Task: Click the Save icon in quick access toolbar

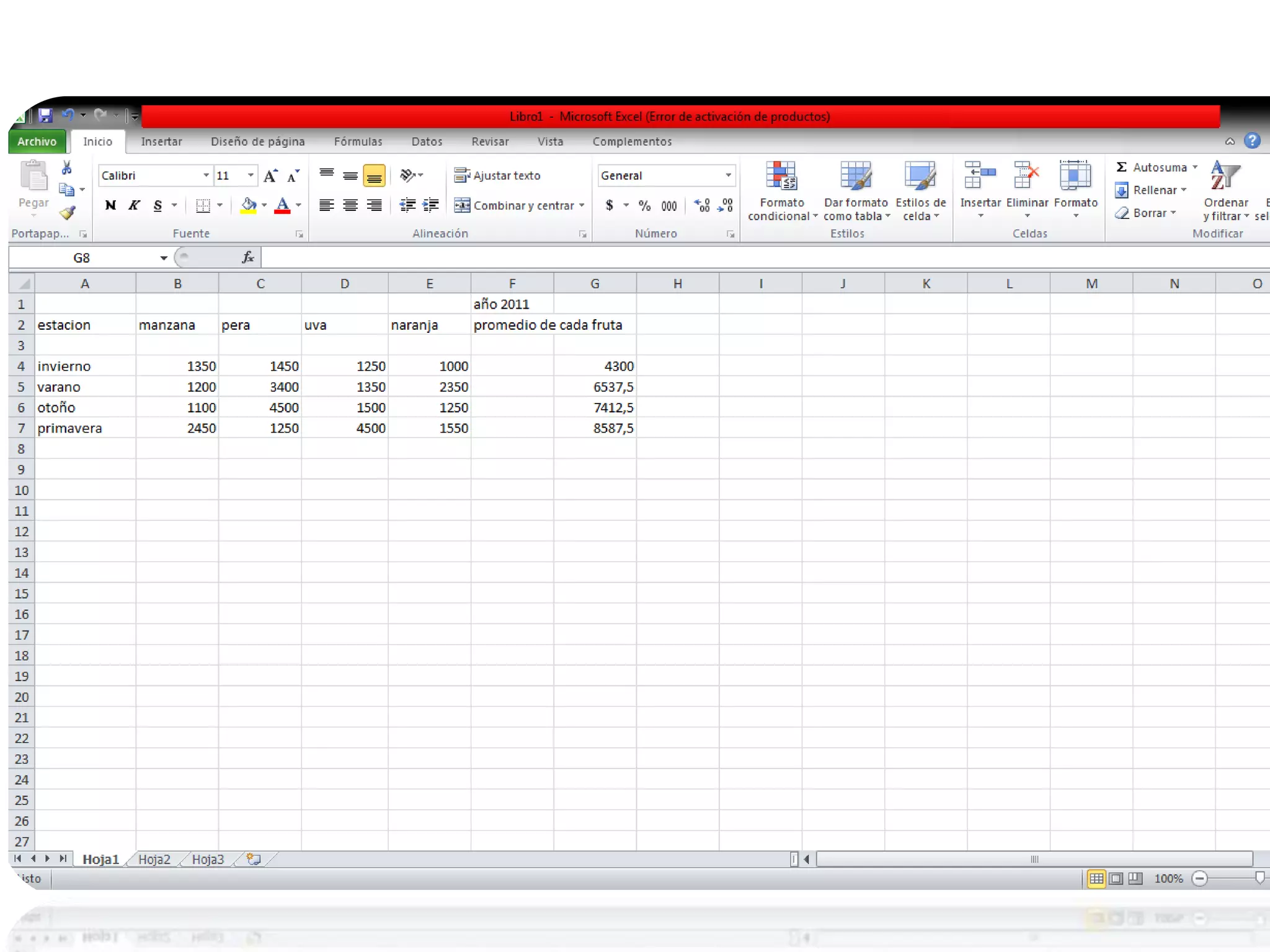Action: click(x=45, y=115)
